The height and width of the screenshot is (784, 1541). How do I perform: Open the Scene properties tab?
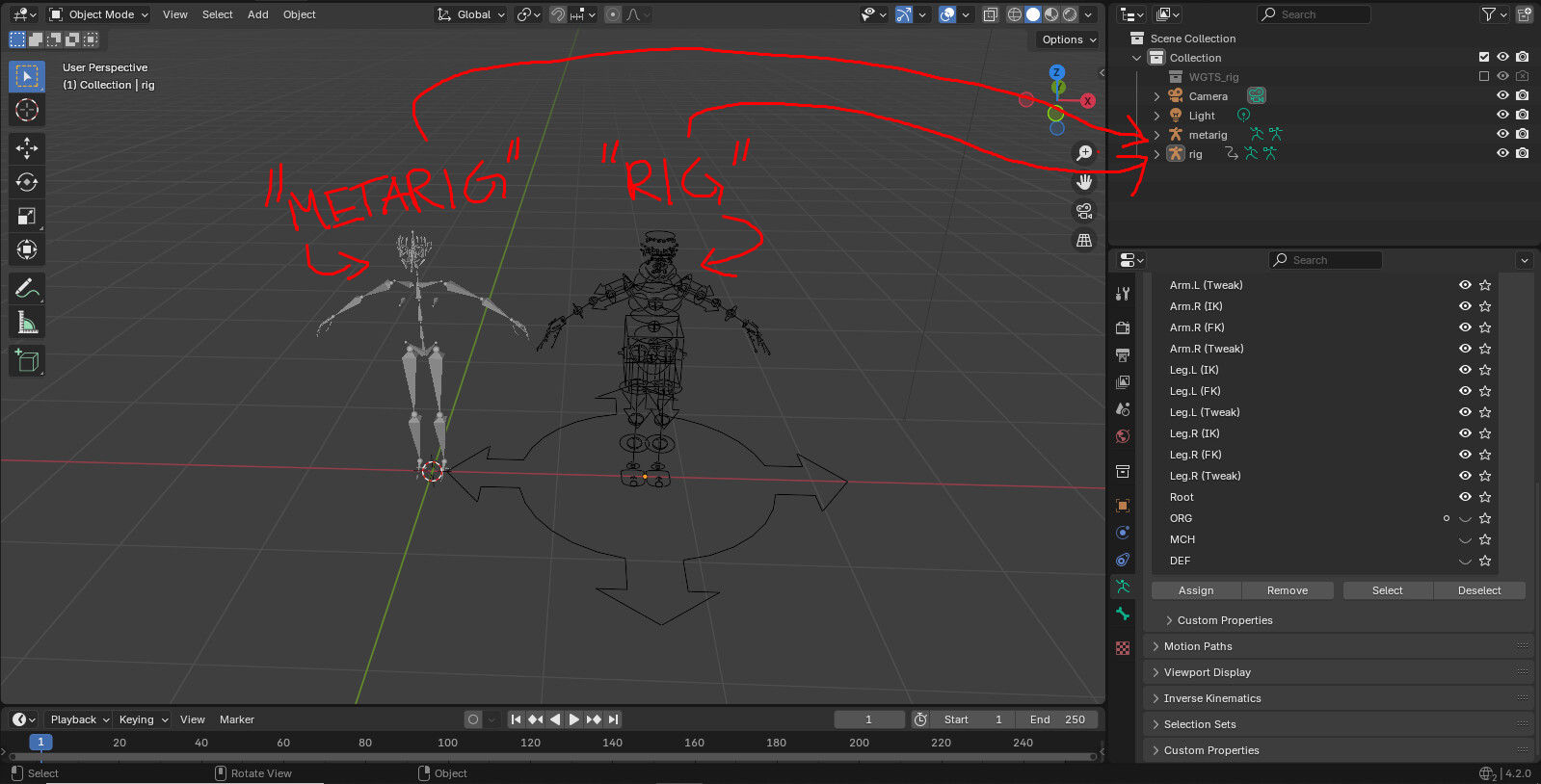click(1123, 409)
